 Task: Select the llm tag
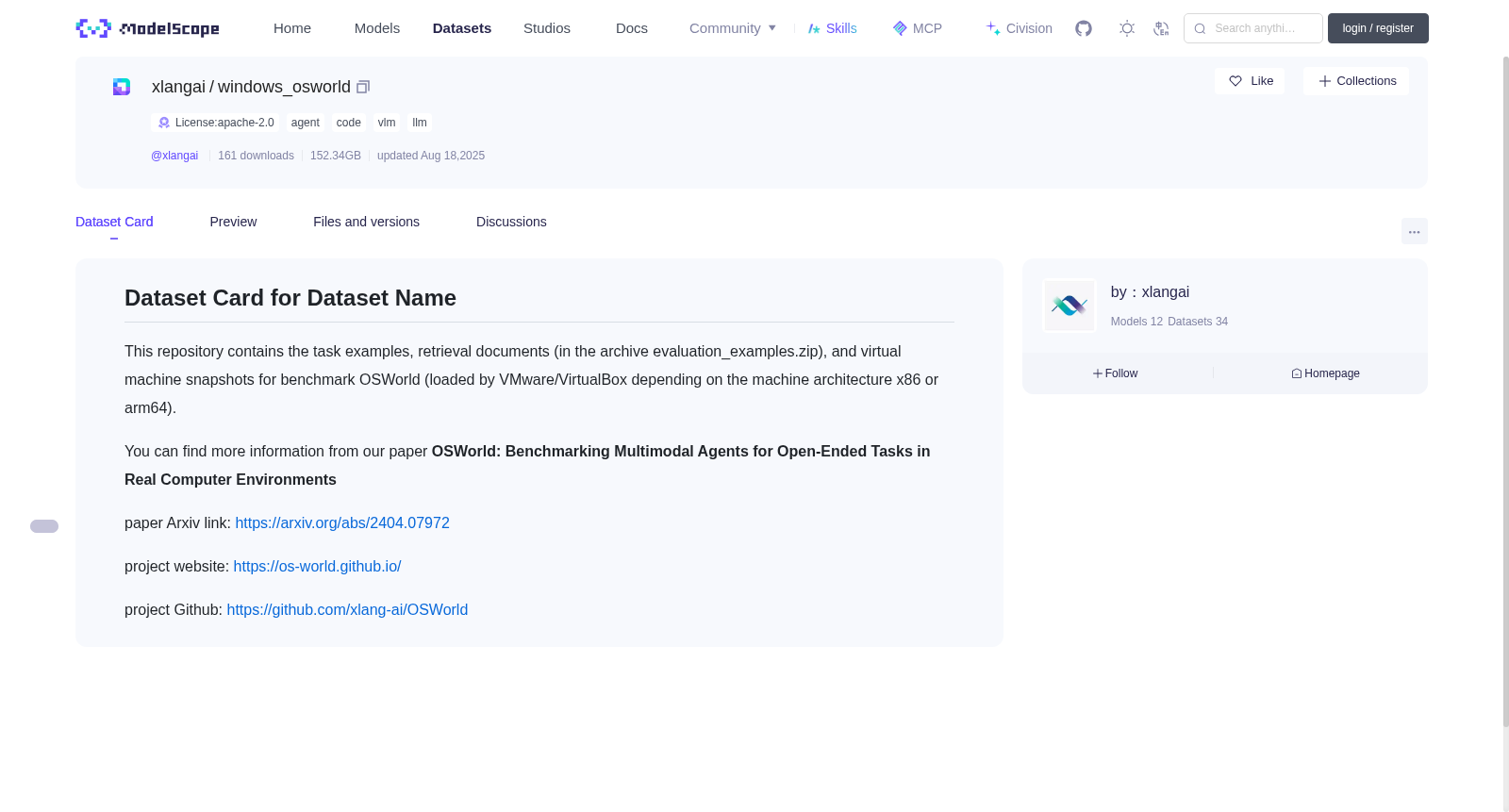pos(420,123)
